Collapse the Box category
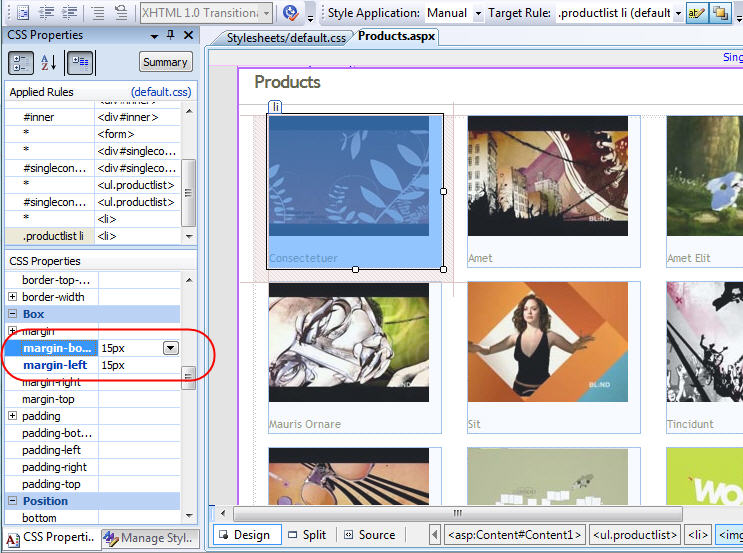The height and width of the screenshot is (553, 743). tap(12, 314)
